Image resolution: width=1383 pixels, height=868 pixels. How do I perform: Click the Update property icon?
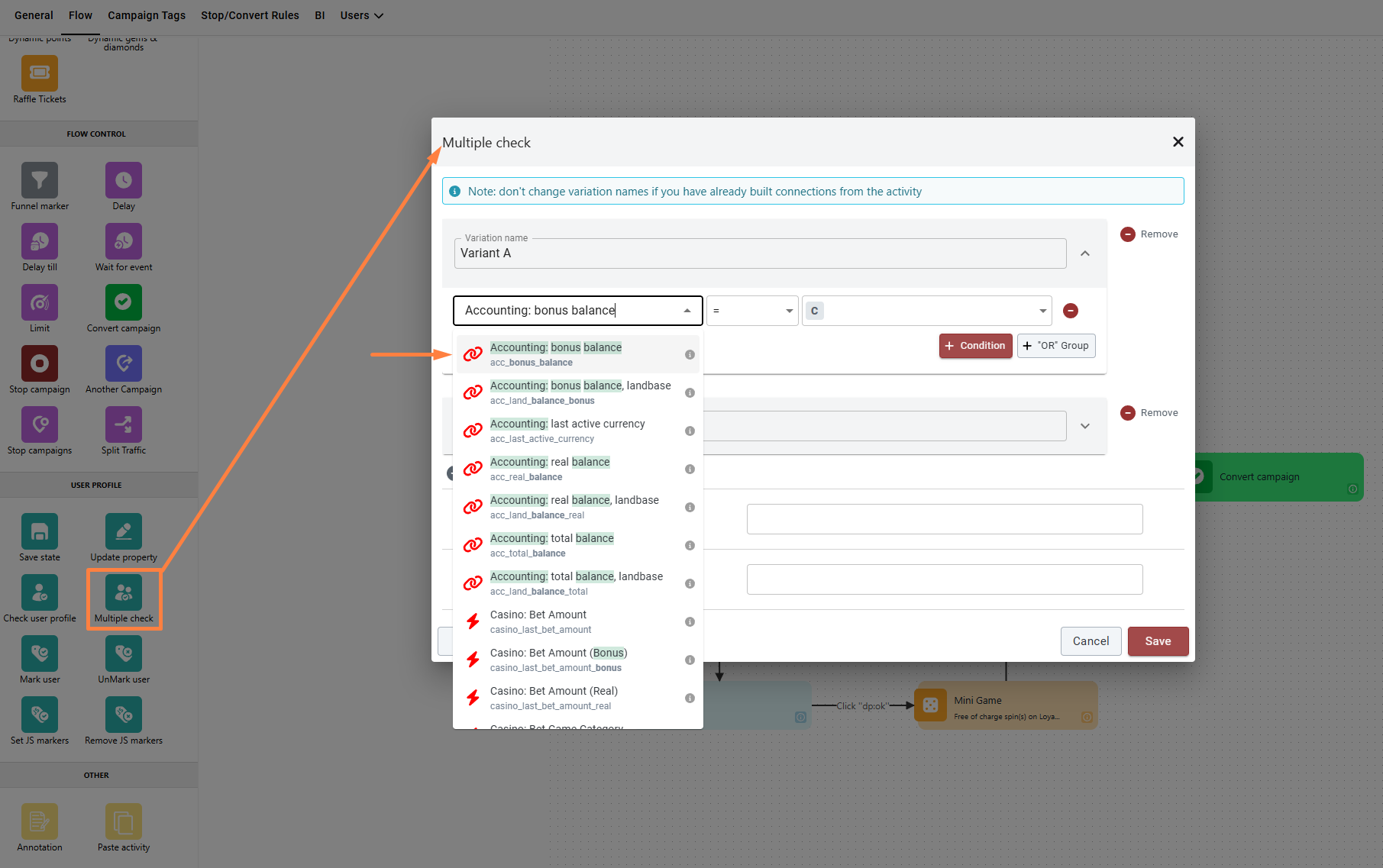(124, 532)
